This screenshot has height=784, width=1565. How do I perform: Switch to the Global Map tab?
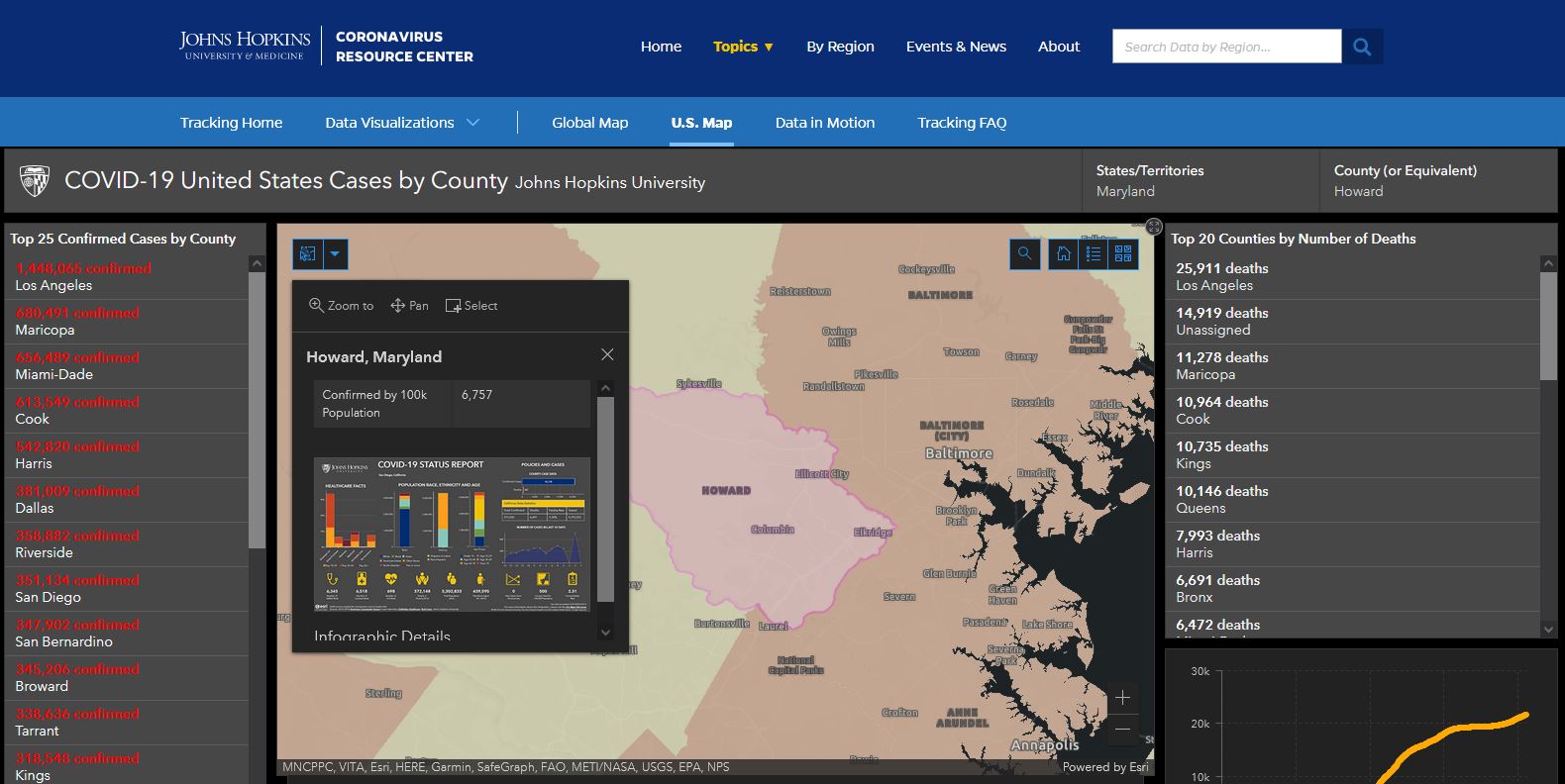click(590, 123)
